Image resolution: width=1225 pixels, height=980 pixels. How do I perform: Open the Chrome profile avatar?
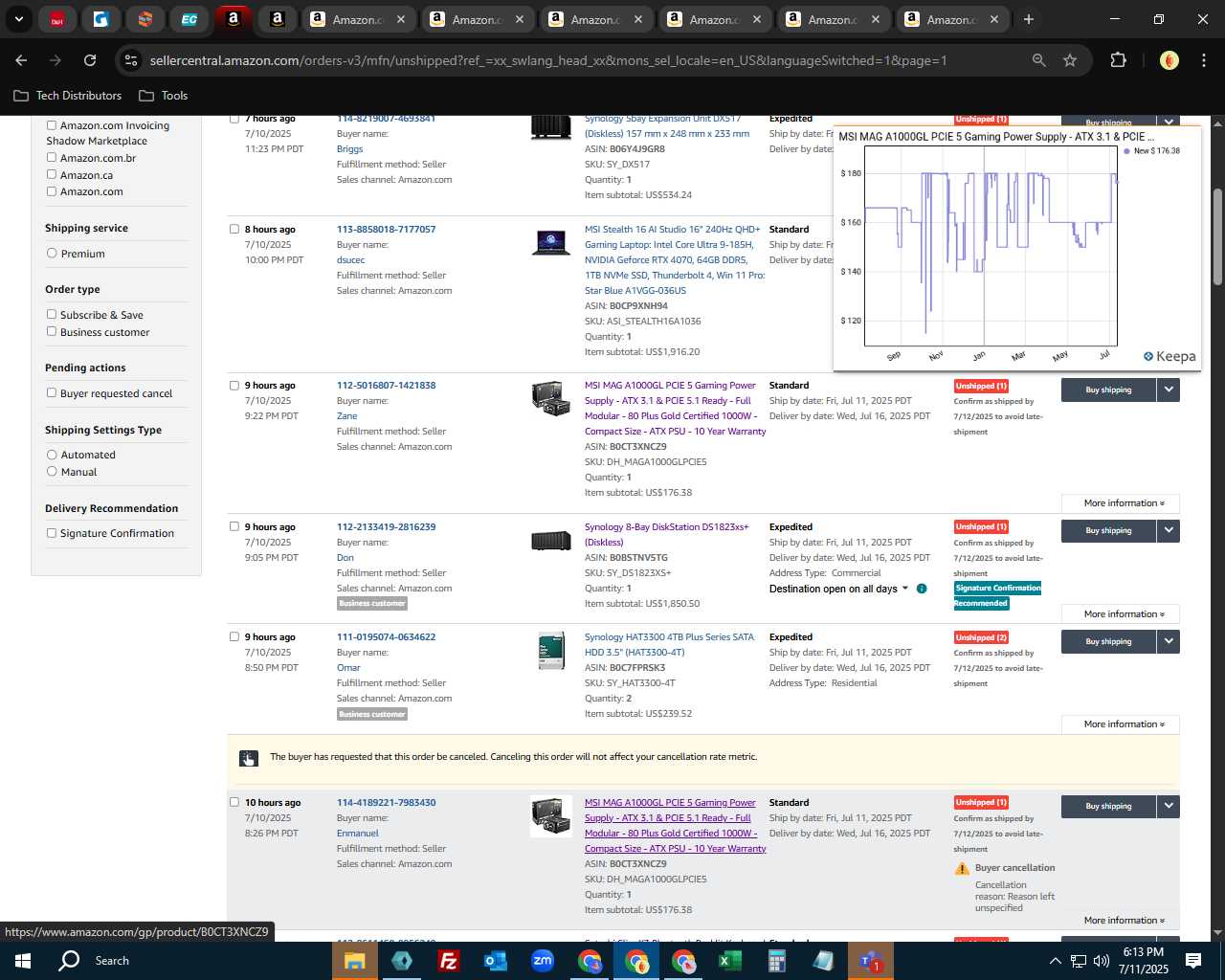pos(1169,60)
